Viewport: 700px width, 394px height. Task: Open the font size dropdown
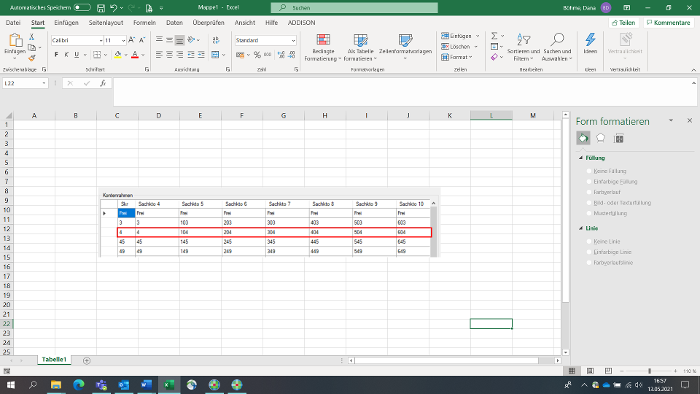(123, 40)
